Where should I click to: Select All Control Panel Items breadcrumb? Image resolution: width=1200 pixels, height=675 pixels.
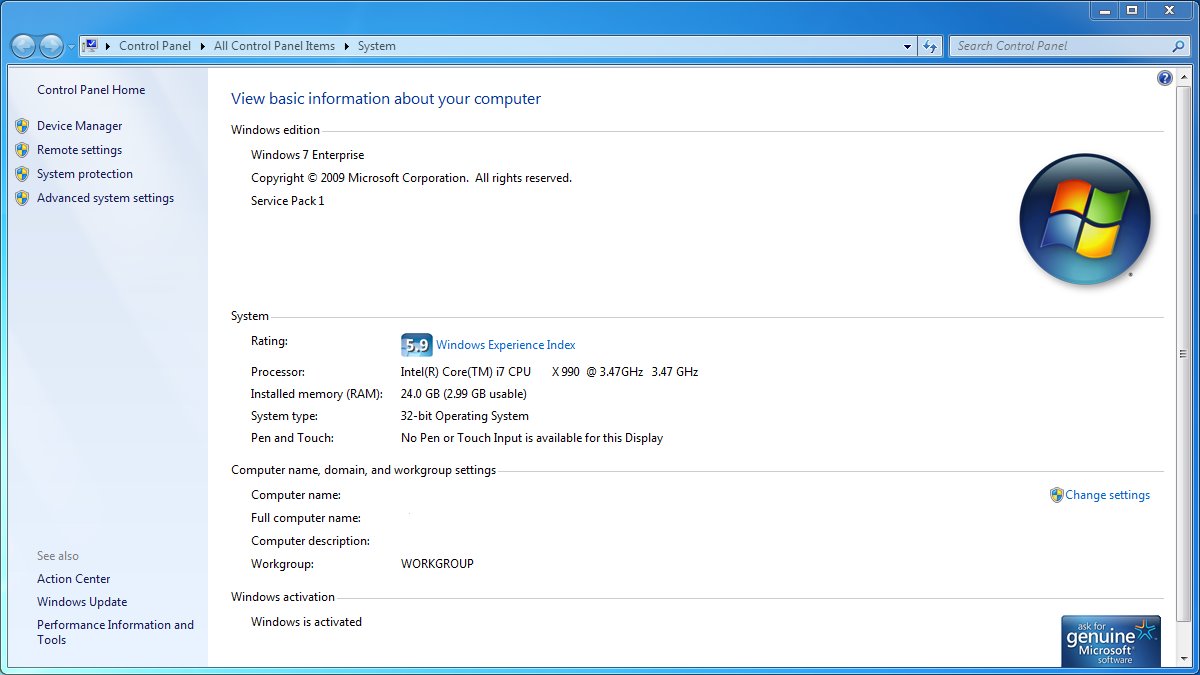(x=274, y=46)
